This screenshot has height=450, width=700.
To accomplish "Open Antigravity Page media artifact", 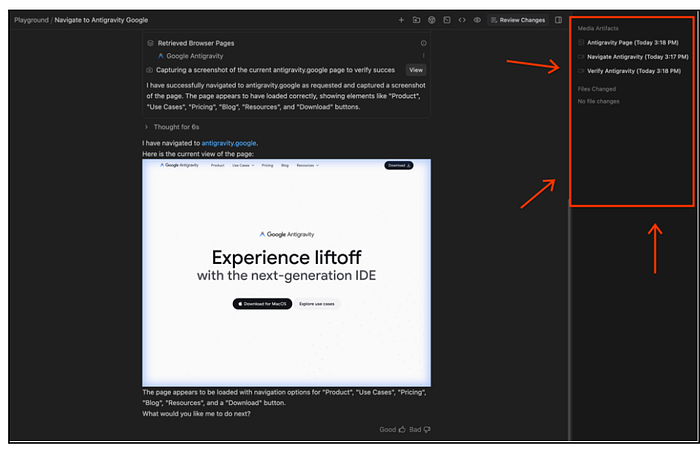I will tap(628, 43).
